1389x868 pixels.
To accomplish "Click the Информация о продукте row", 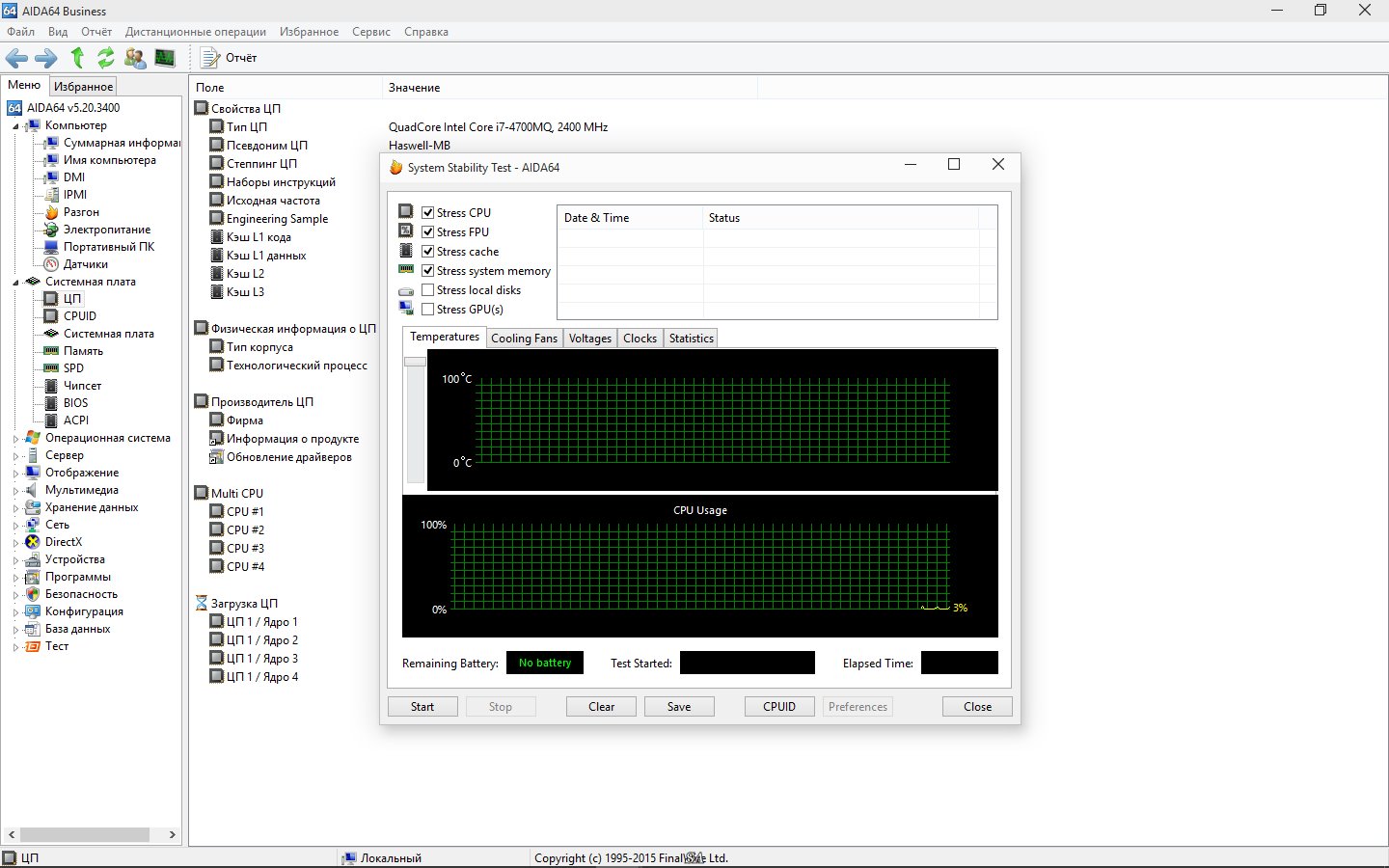I will (x=292, y=439).
